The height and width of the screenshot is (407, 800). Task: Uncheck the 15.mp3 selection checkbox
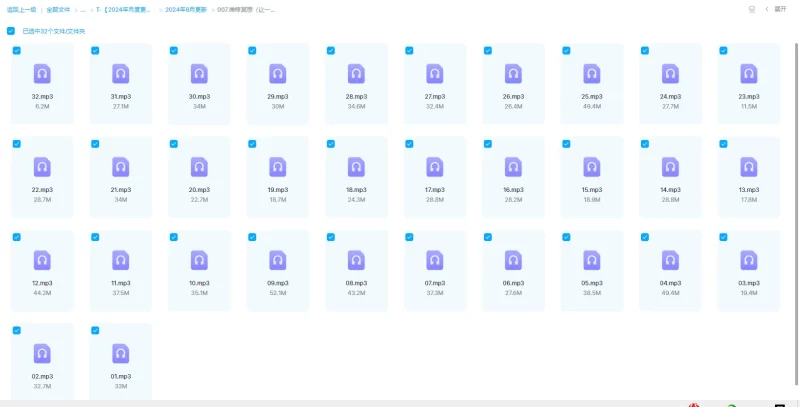pos(565,143)
